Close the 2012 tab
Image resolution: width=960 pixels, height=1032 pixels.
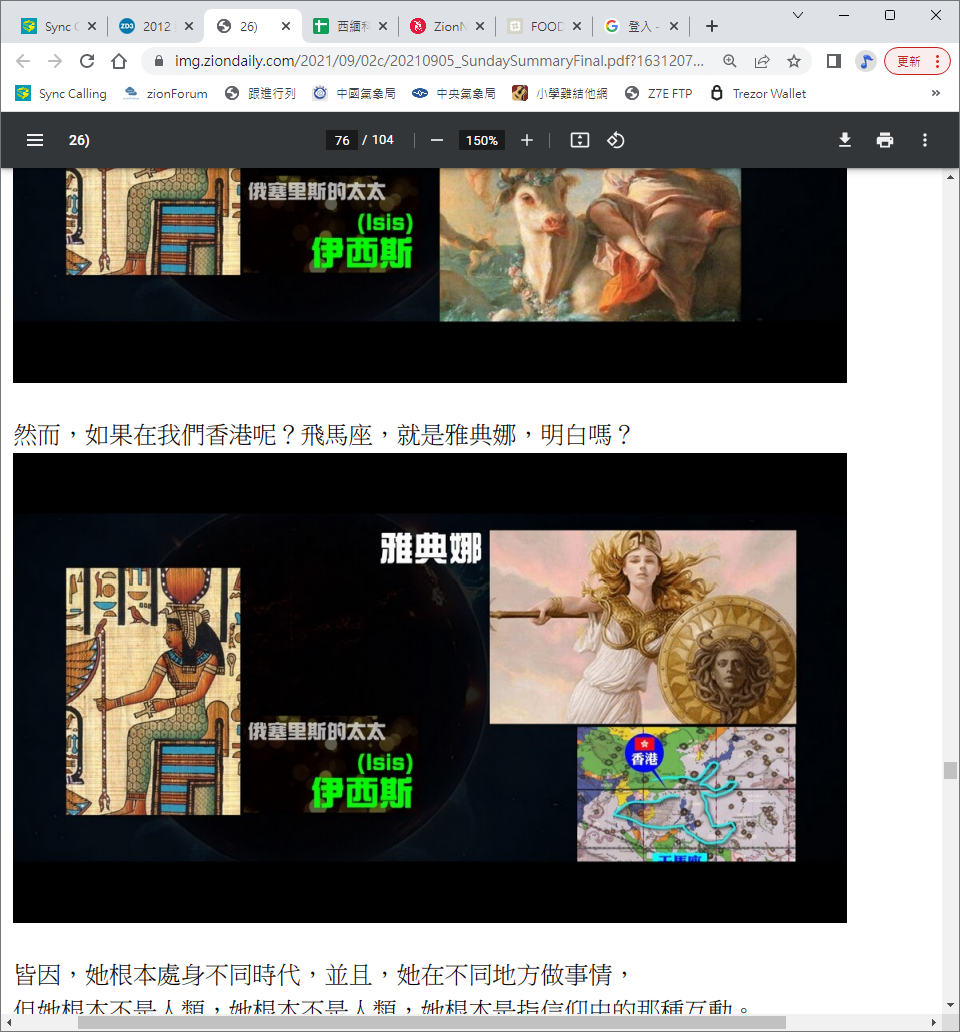(x=189, y=26)
